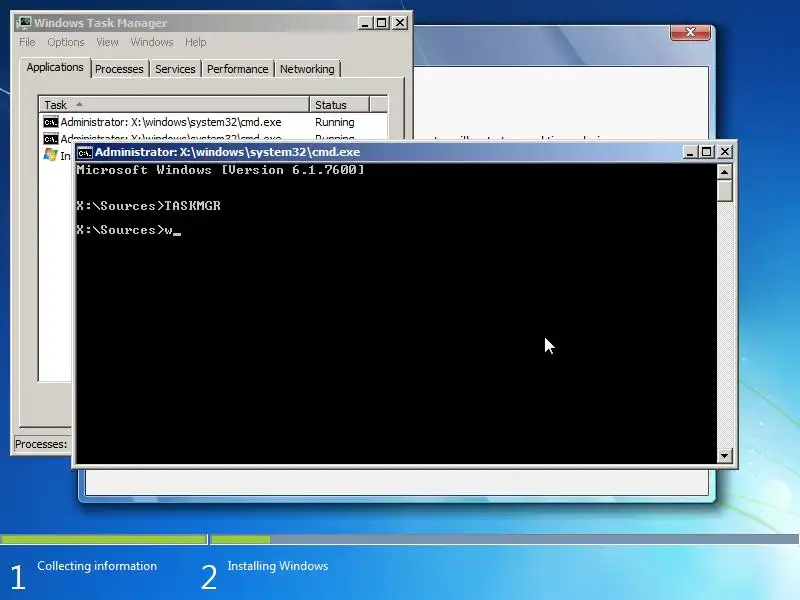Open the View menu in Task Manager
Screen dimensions: 800x600
point(107,42)
